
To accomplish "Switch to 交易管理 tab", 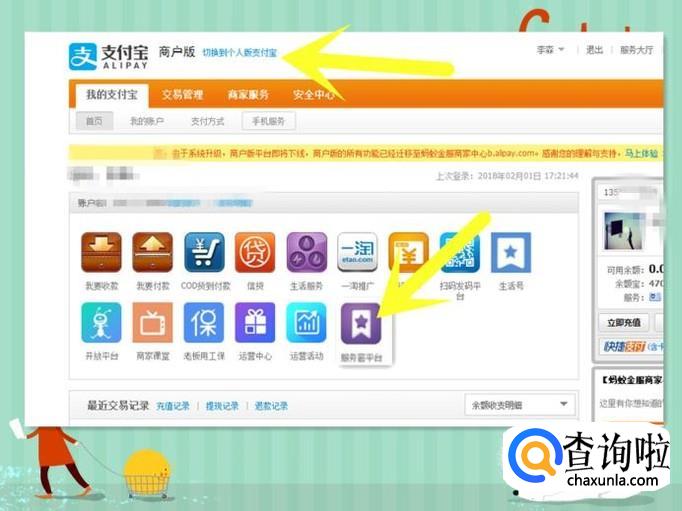I will pos(183,94).
